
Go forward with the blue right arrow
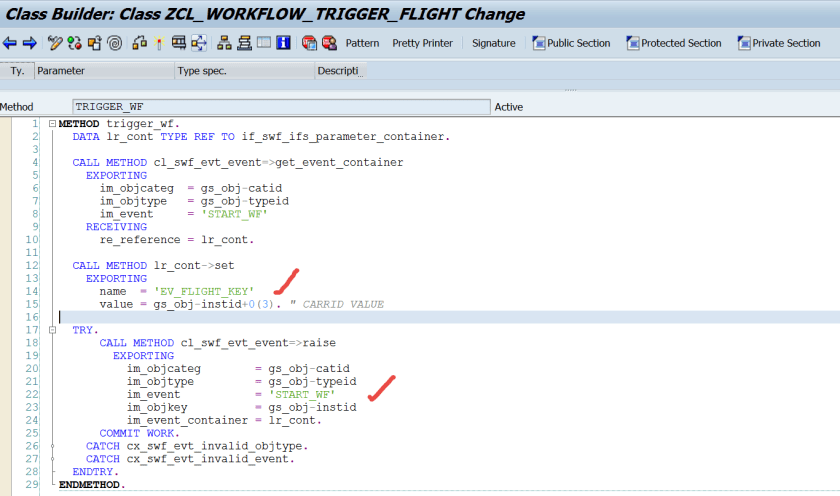click(x=29, y=43)
